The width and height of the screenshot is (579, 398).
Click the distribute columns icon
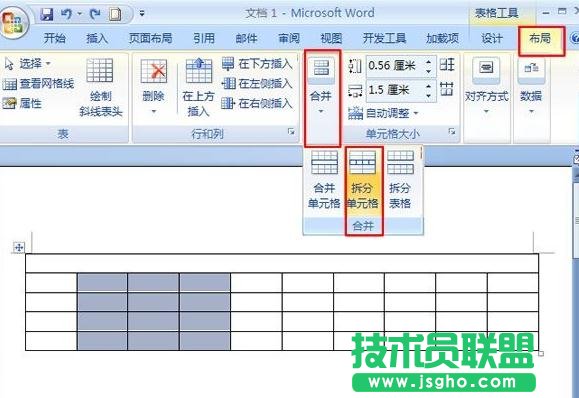tap(447, 89)
